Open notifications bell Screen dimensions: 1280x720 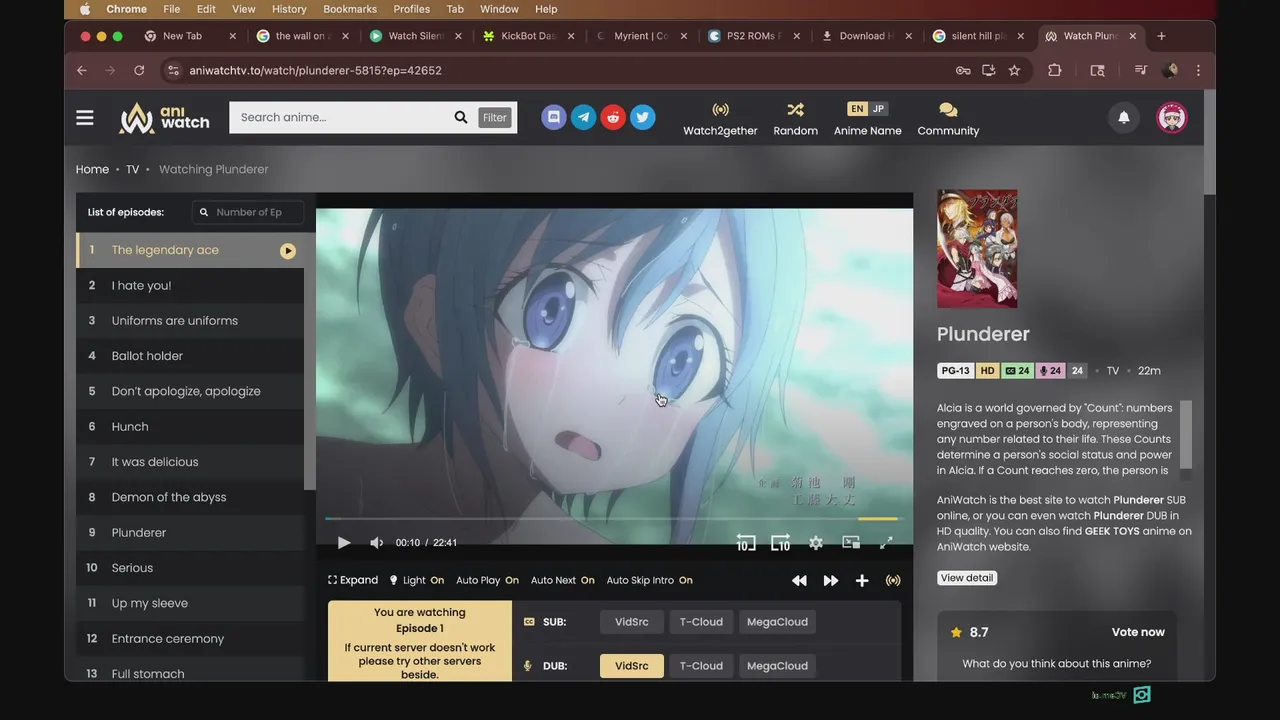click(1124, 117)
